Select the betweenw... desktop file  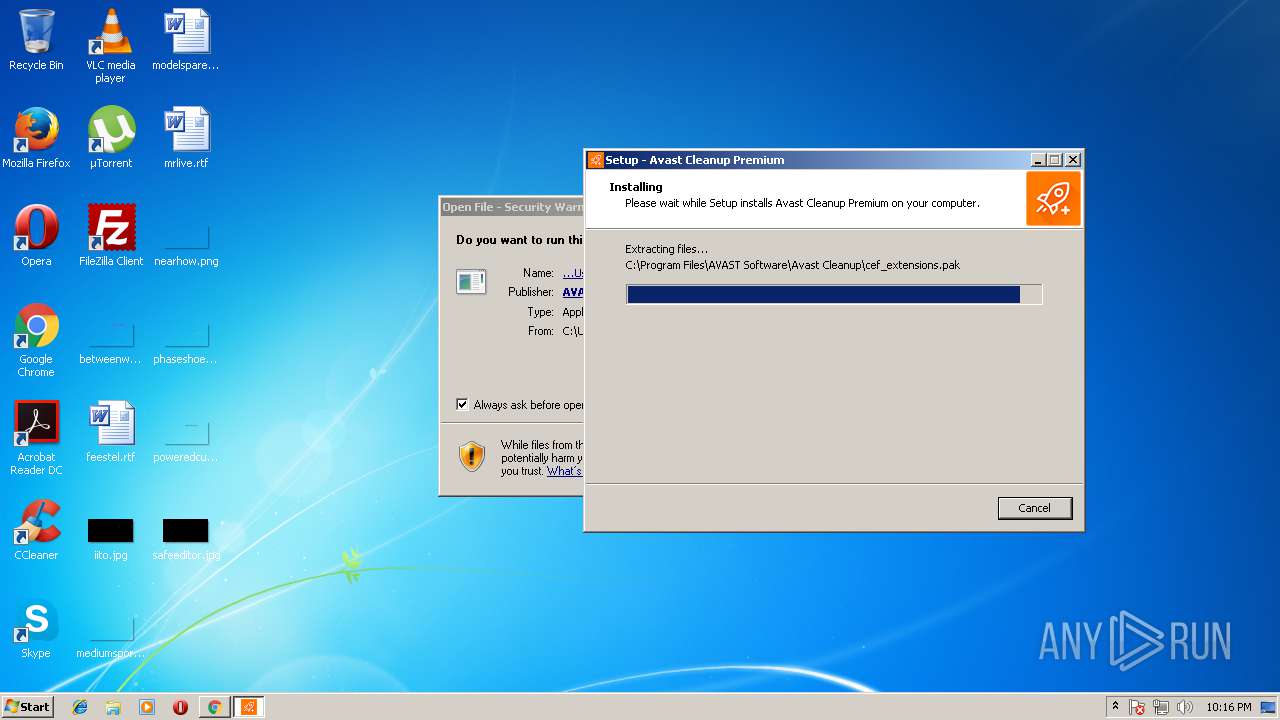(x=110, y=344)
